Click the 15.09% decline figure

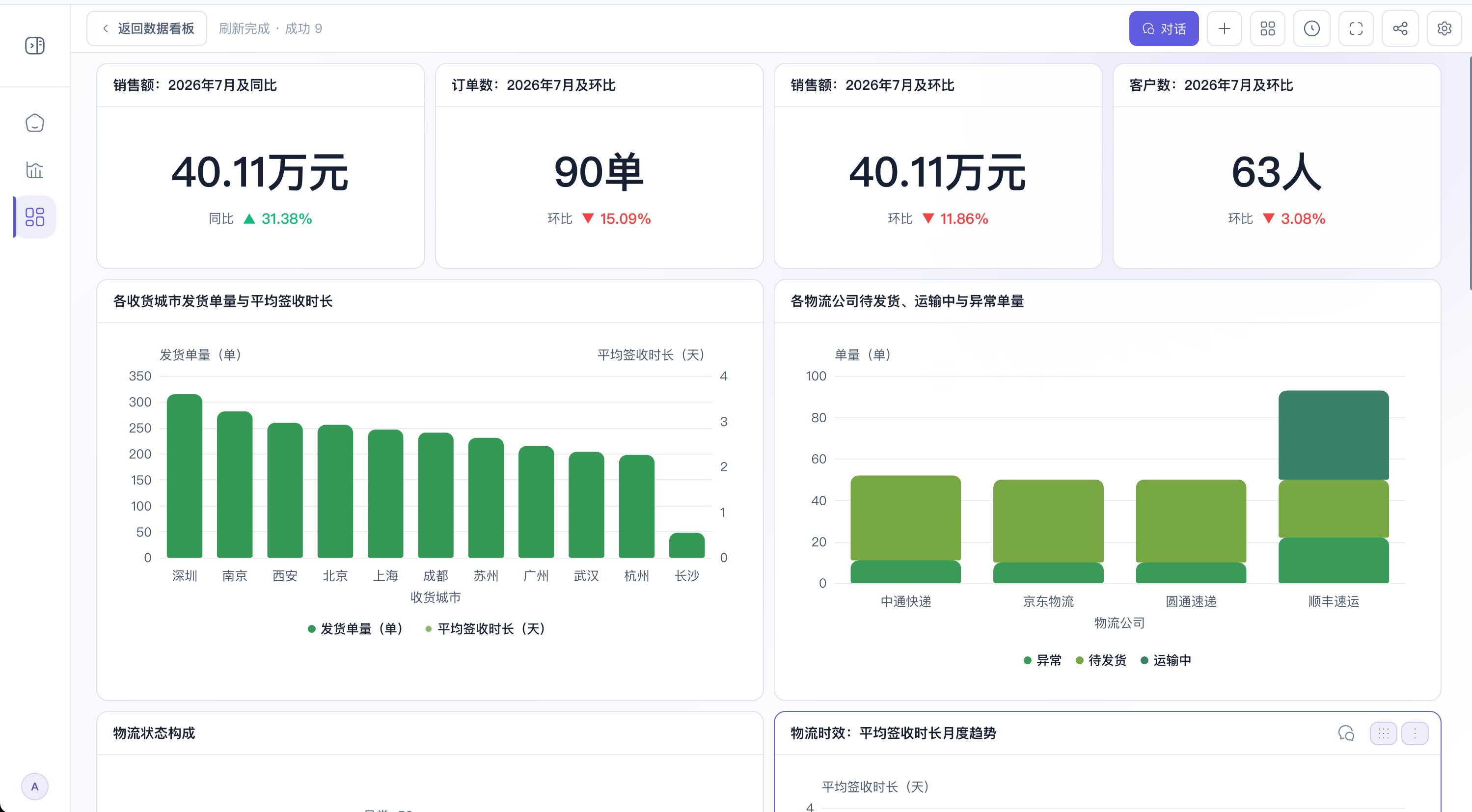[625, 219]
